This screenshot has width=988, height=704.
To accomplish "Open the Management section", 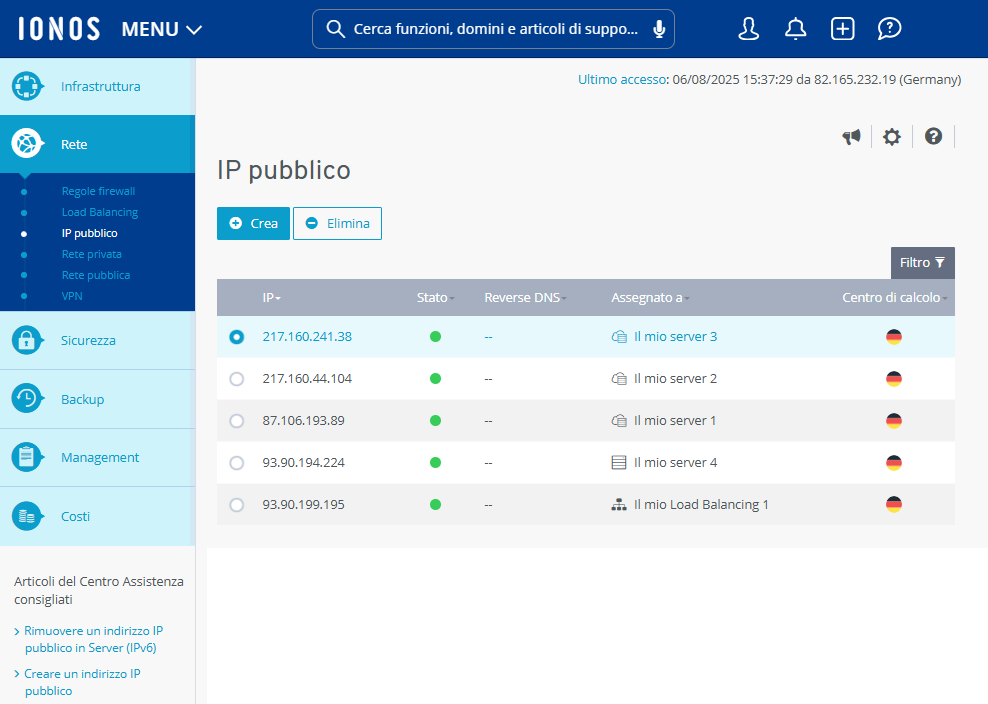I will click(98, 458).
